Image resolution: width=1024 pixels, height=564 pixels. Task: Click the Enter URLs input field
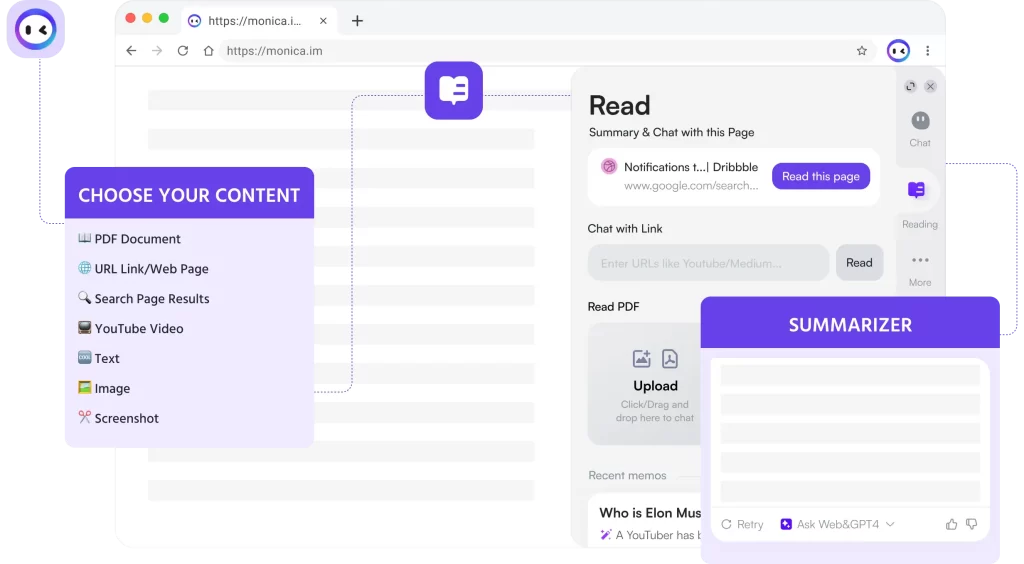tap(708, 263)
